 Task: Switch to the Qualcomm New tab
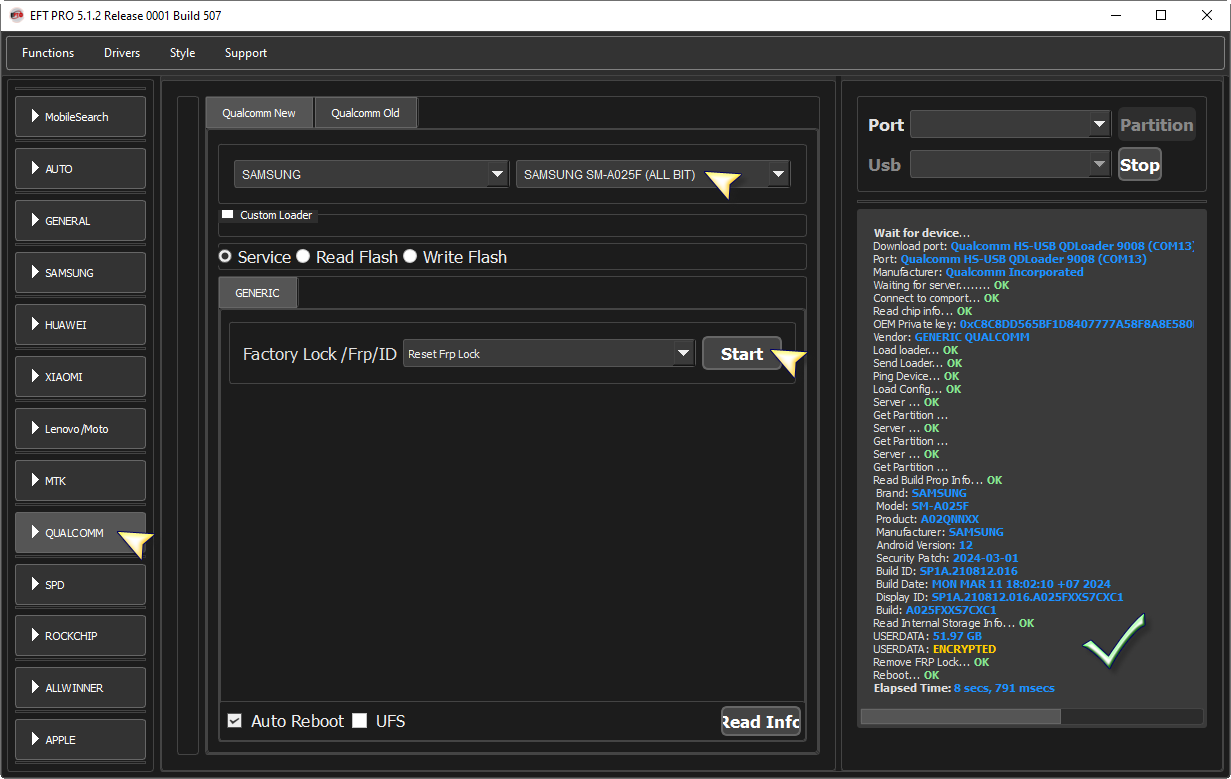(259, 113)
